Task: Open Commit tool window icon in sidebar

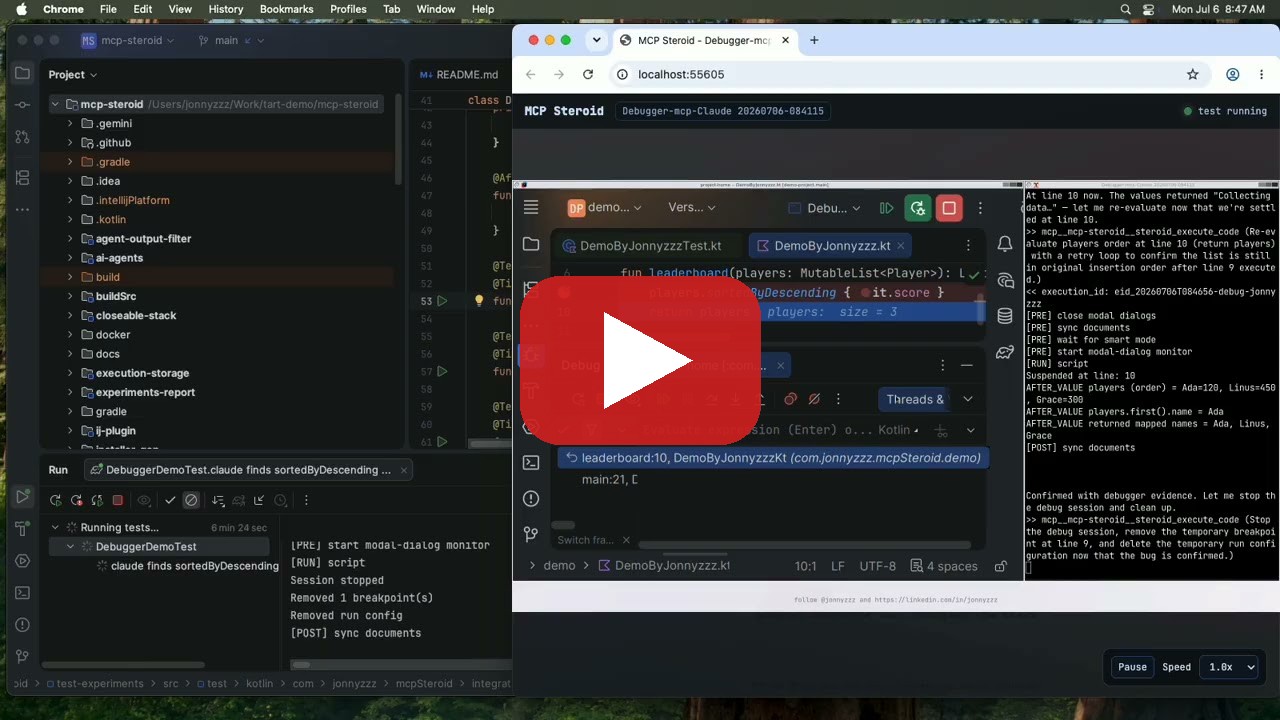Action: click(x=22, y=105)
